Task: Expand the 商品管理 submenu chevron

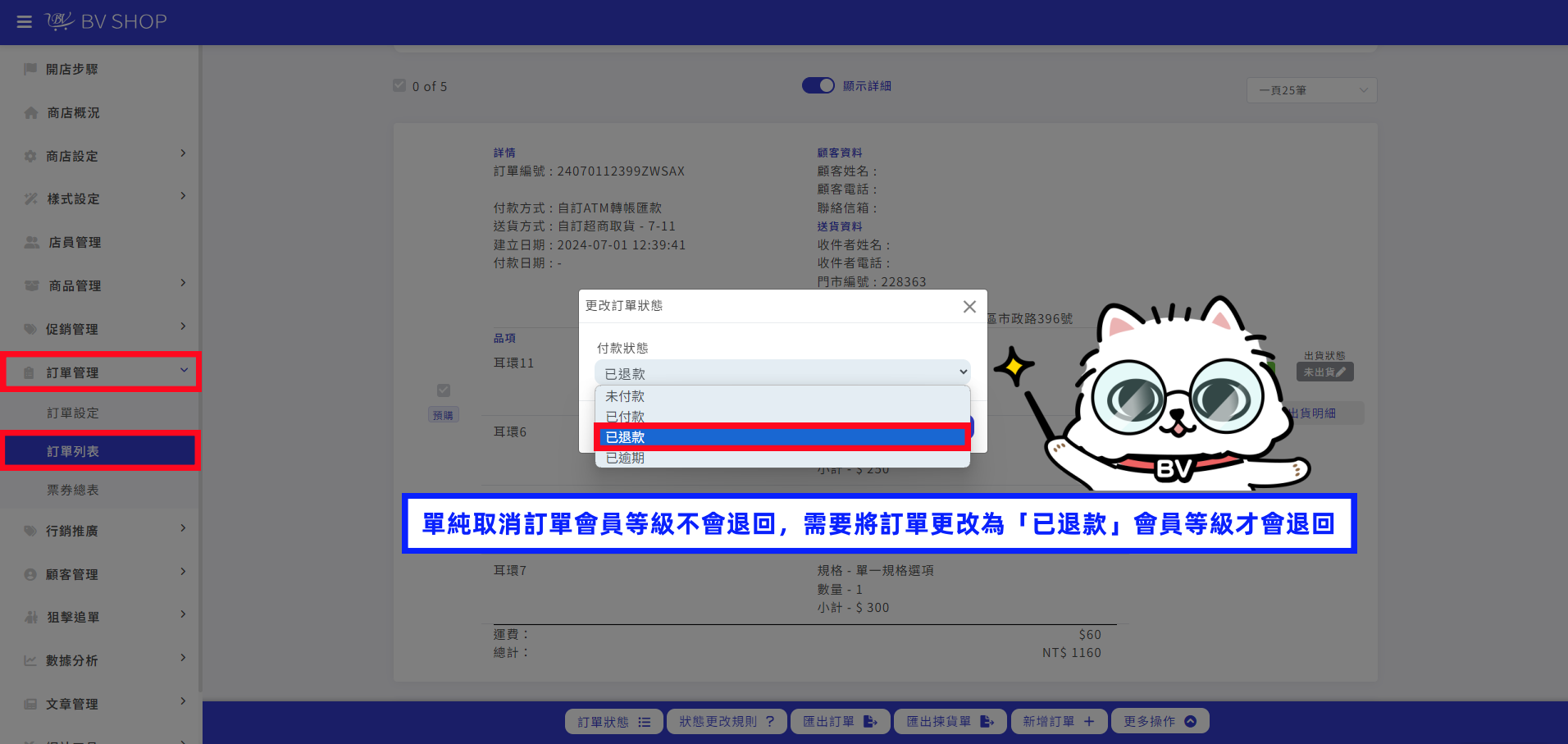Action: (183, 283)
